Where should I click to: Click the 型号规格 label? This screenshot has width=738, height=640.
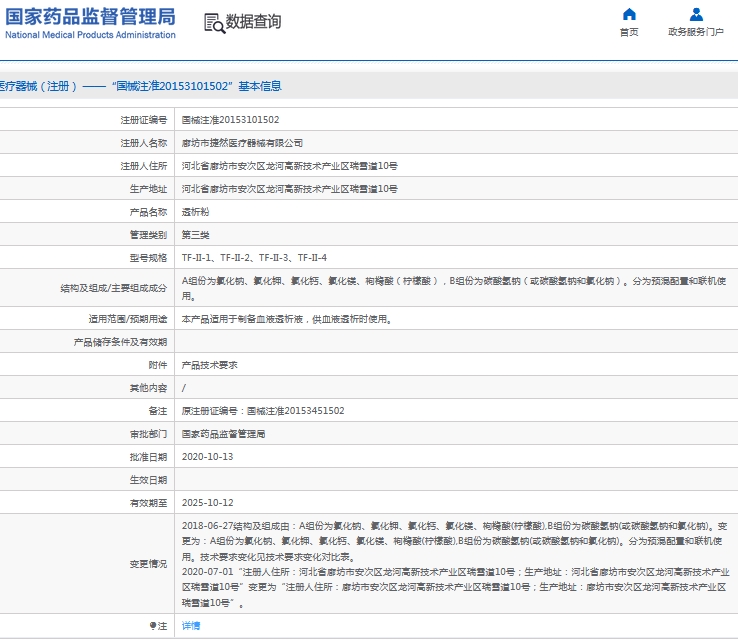click(x=148, y=258)
